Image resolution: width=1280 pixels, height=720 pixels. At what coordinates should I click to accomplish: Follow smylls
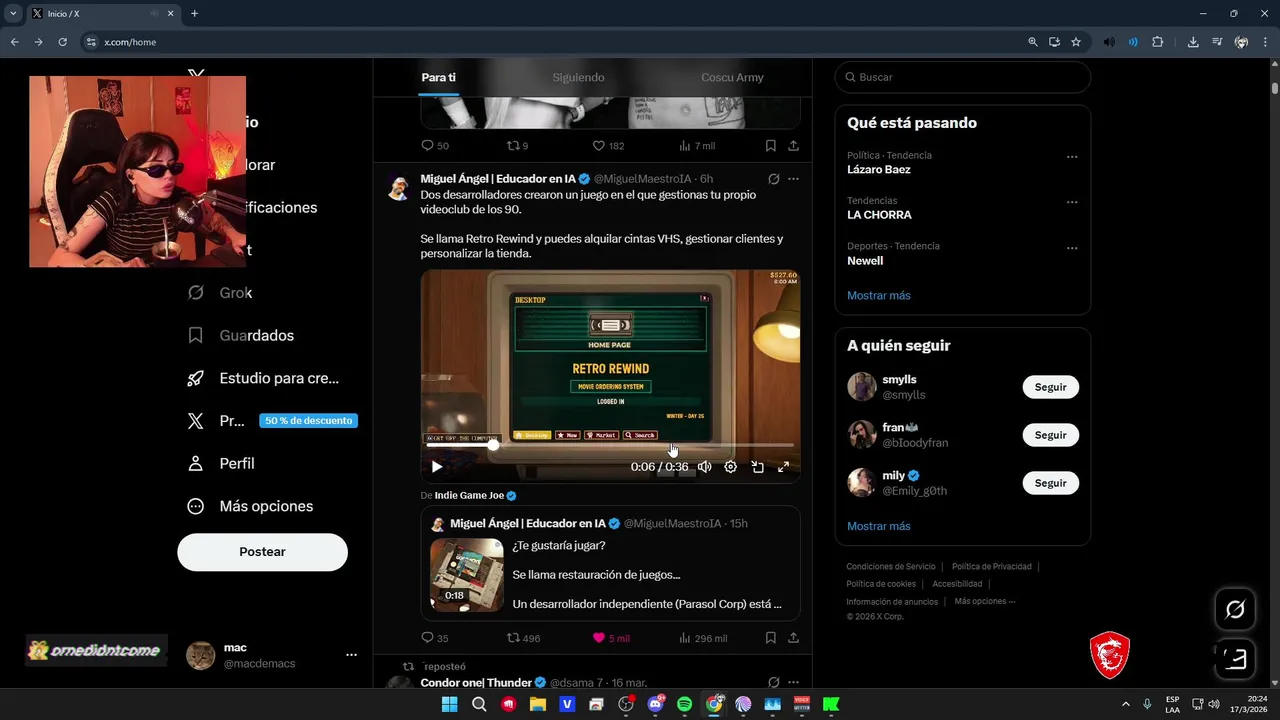tap(1050, 387)
